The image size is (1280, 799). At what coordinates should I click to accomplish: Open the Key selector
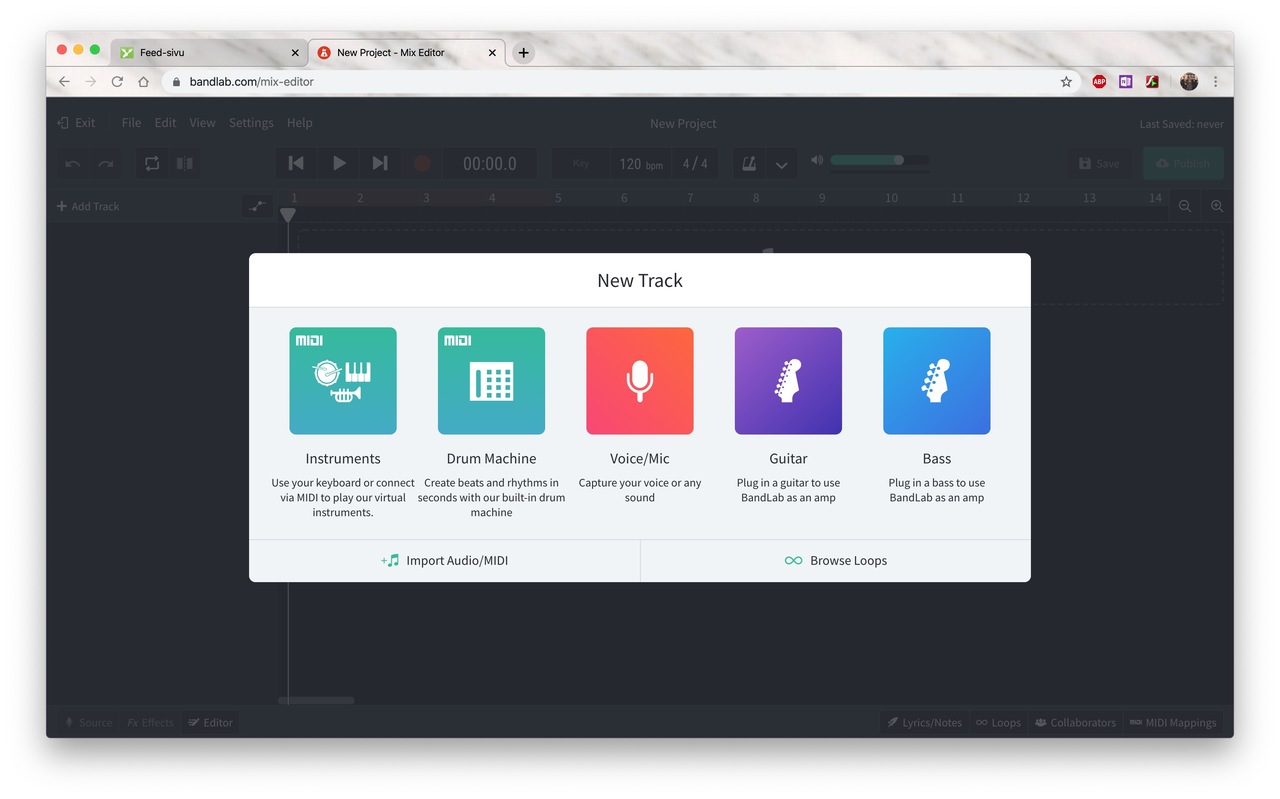click(581, 163)
